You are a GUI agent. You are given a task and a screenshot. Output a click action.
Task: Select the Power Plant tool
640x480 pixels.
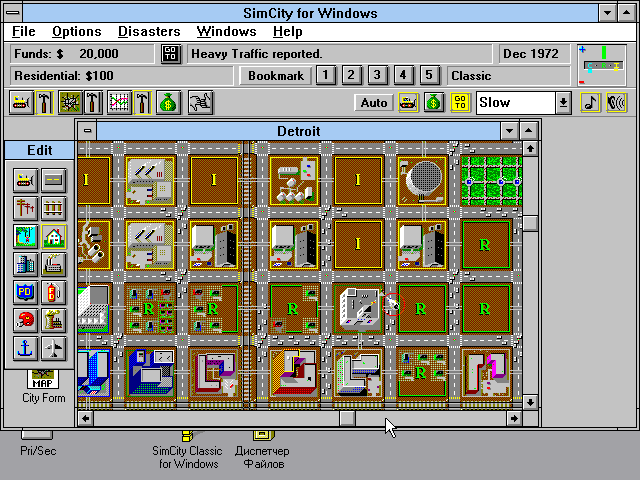tap(53, 321)
